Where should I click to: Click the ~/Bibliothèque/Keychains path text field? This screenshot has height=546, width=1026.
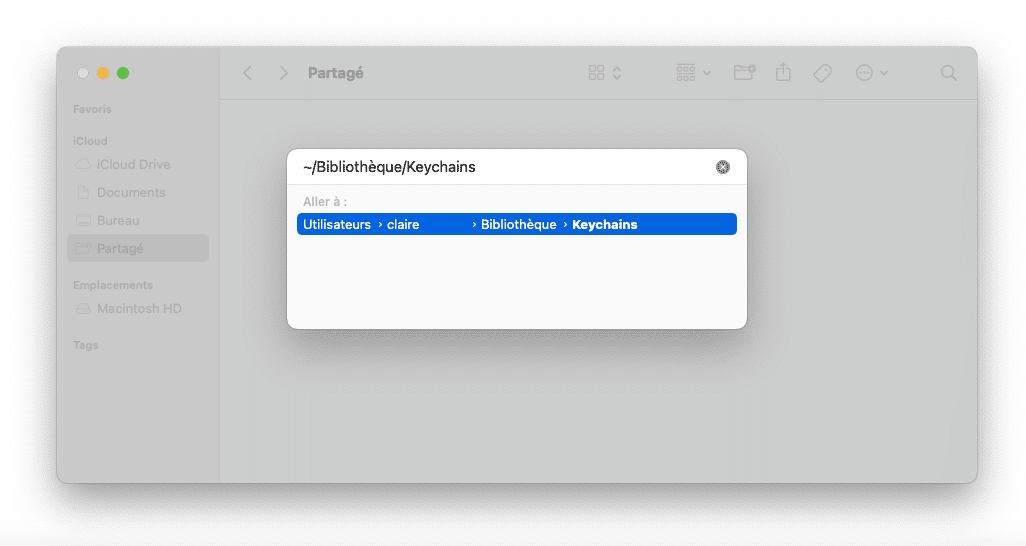(x=500, y=167)
